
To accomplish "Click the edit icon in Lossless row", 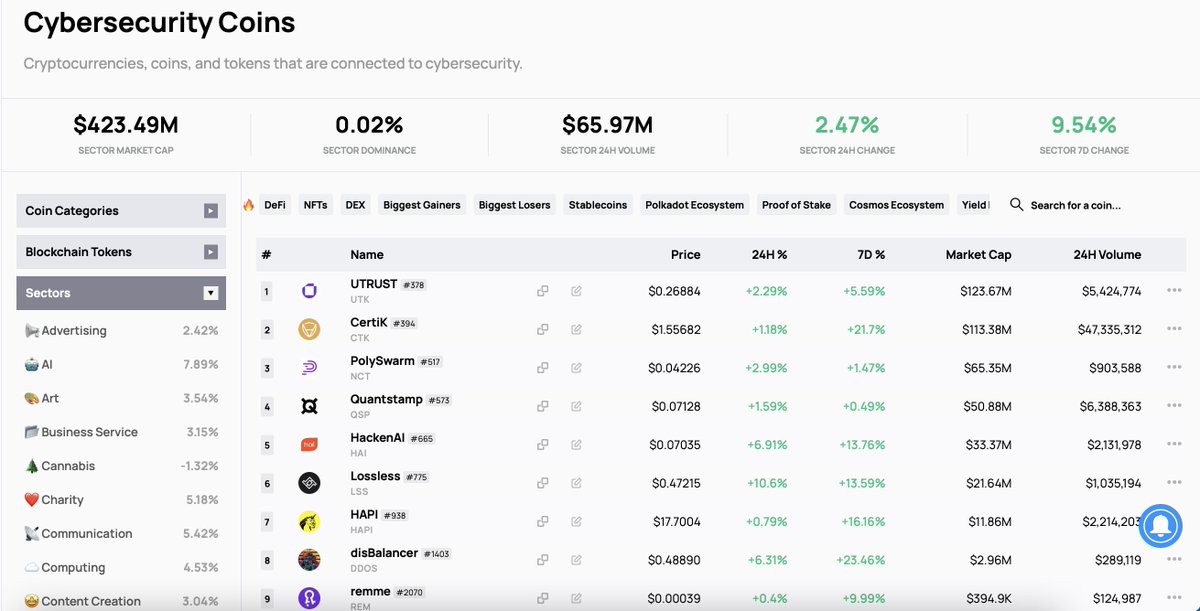I will [x=576, y=483].
